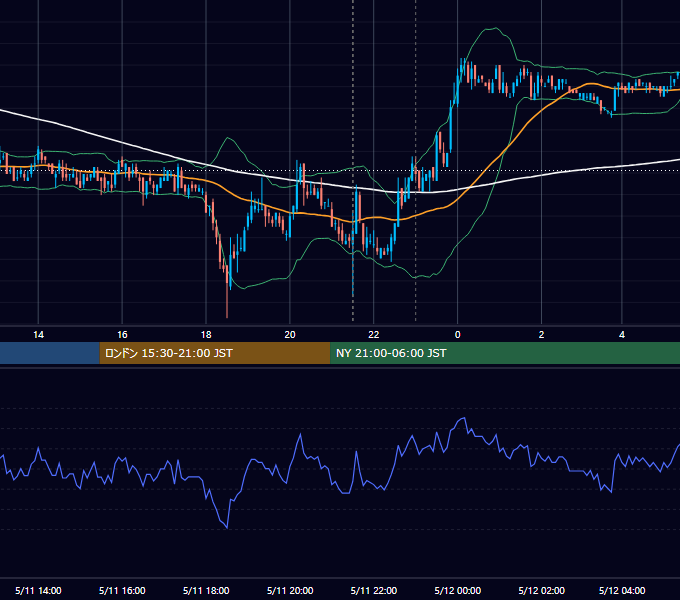Click the '14' hour label on the upper axis
This screenshot has width=680, height=600.
pyautogui.click(x=39, y=335)
